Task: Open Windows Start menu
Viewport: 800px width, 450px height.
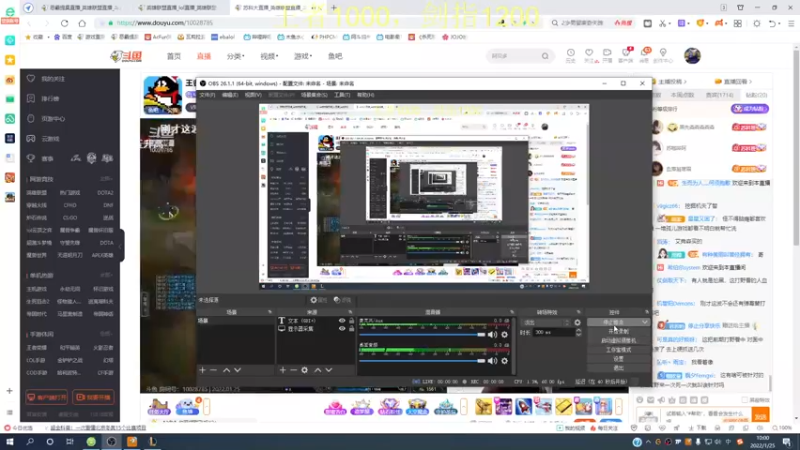Action: click(10, 442)
